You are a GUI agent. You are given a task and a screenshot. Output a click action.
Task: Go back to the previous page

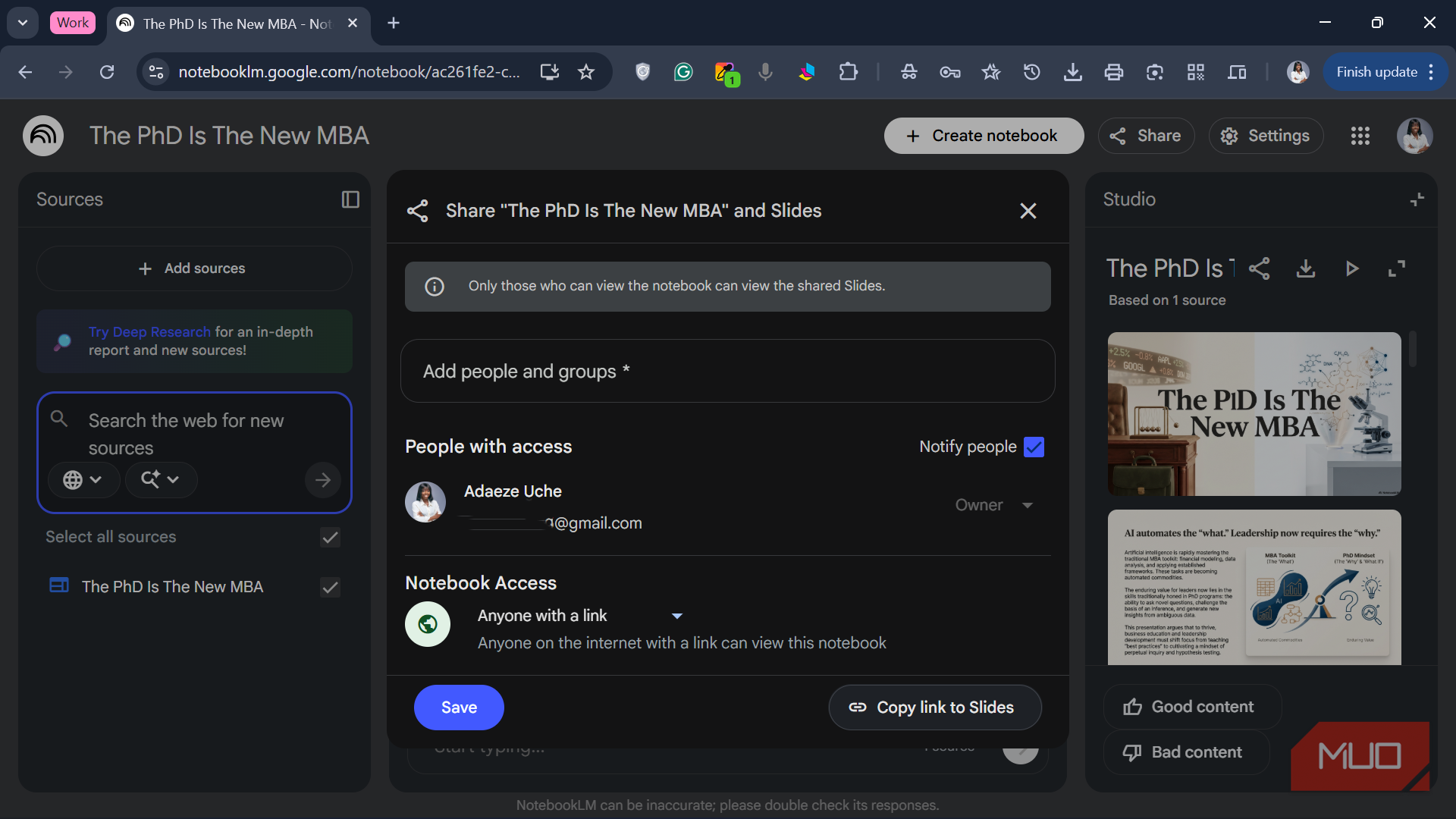25,72
